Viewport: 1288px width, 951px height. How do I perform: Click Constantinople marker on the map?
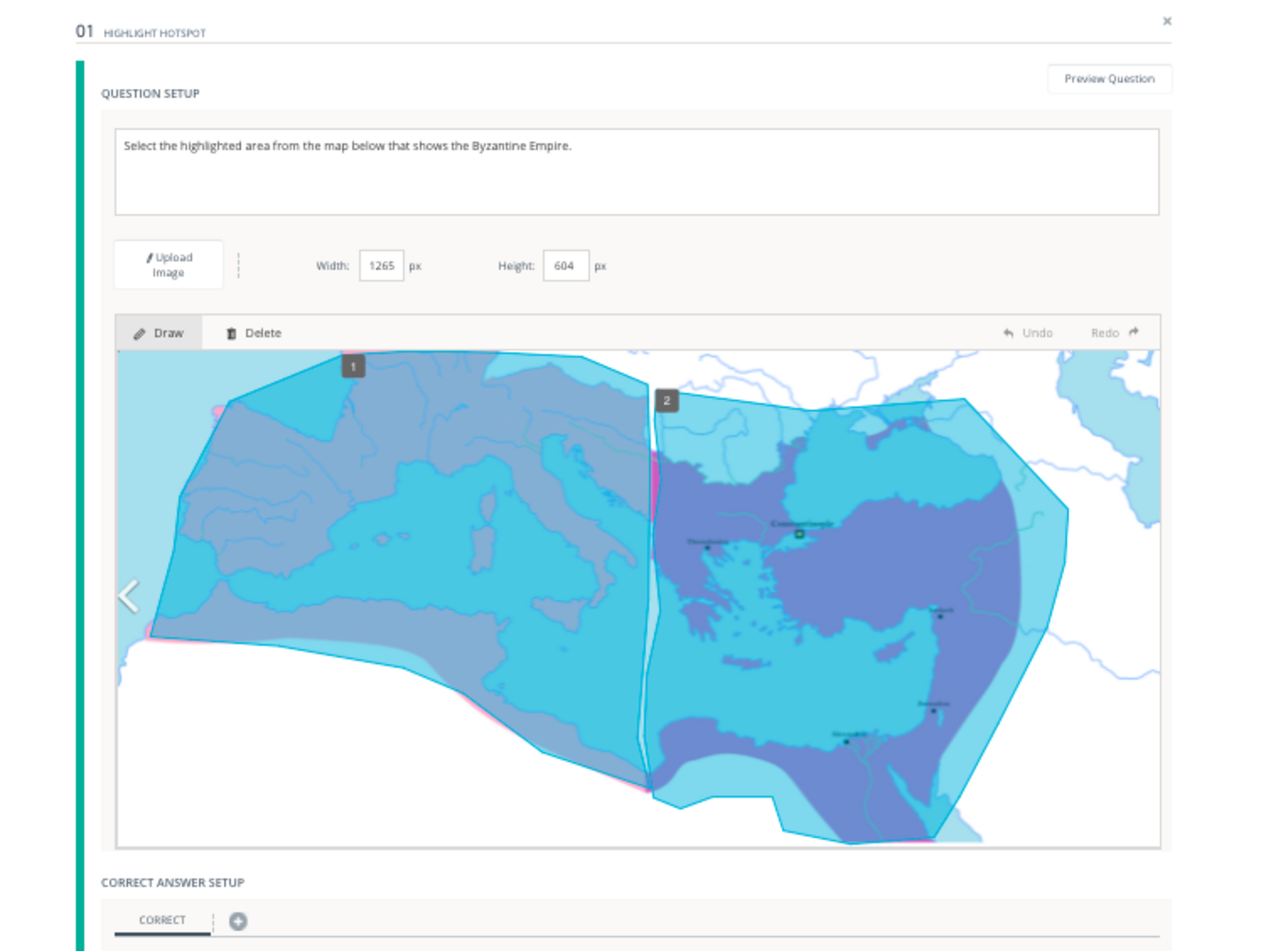tap(799, 534)
